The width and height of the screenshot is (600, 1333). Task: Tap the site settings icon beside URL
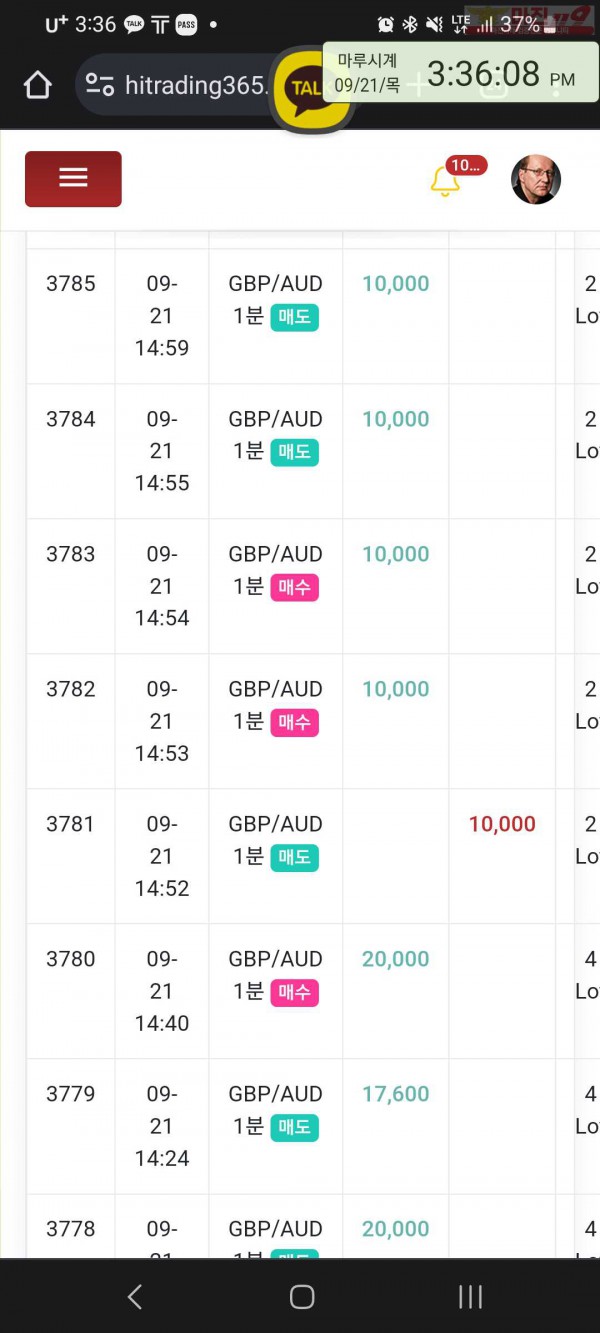click(x=100, y=86)
